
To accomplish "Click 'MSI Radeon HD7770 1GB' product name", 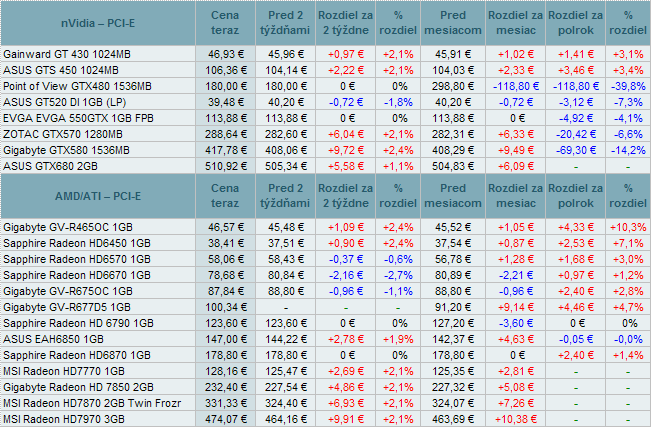I will coord(64,371).
